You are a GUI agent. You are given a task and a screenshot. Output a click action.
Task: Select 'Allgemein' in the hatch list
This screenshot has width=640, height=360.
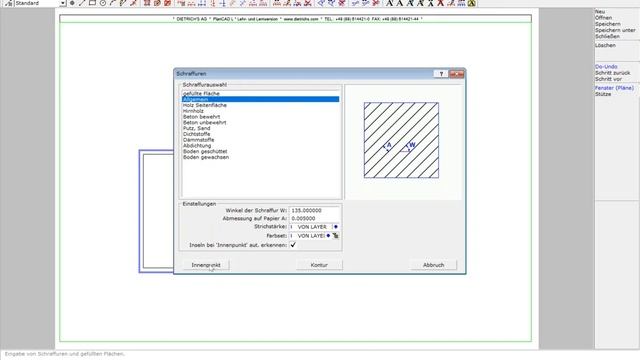click(260, 99)
